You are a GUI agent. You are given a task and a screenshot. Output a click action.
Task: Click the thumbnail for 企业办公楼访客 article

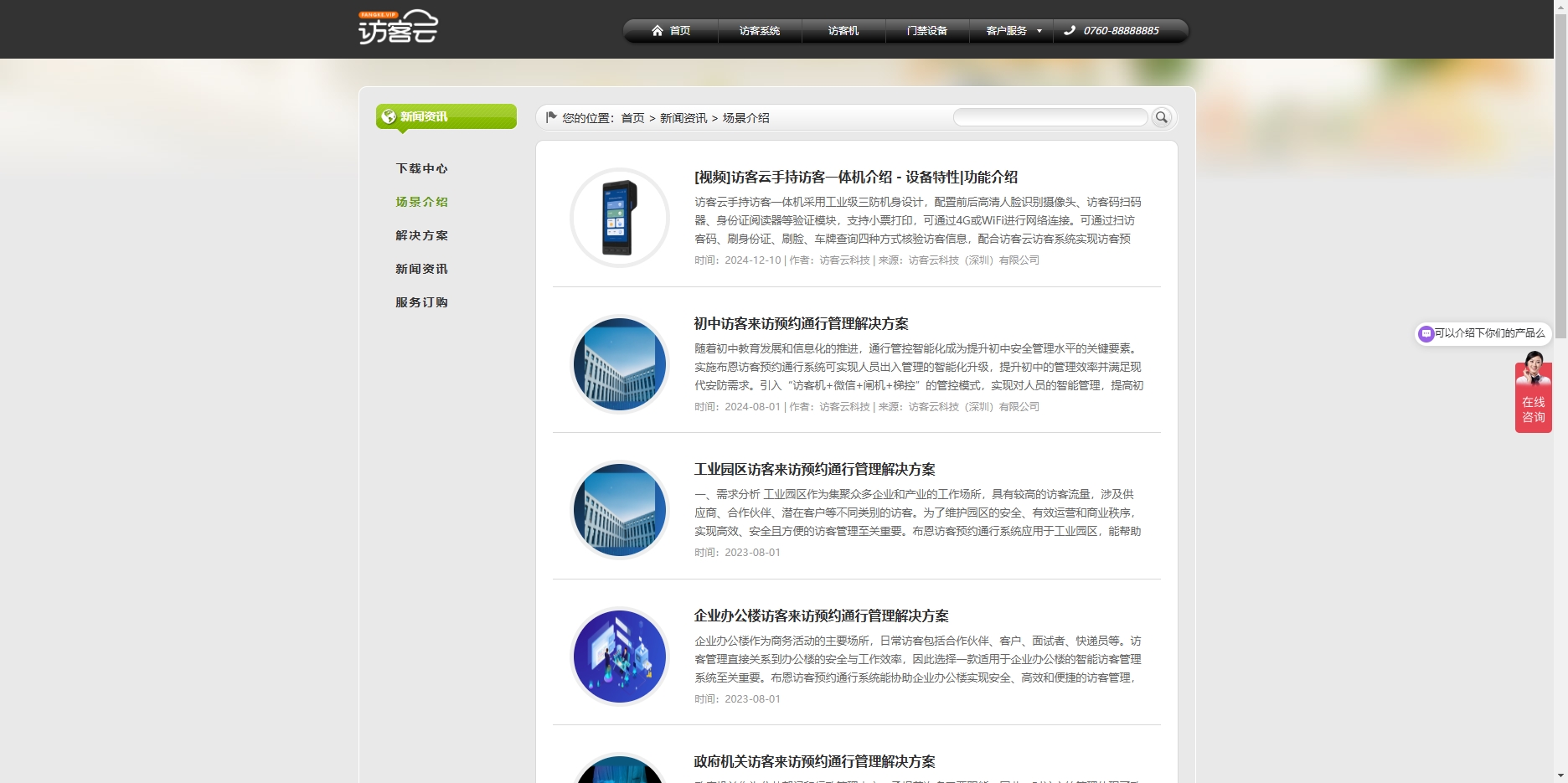[x=620, y=657]
